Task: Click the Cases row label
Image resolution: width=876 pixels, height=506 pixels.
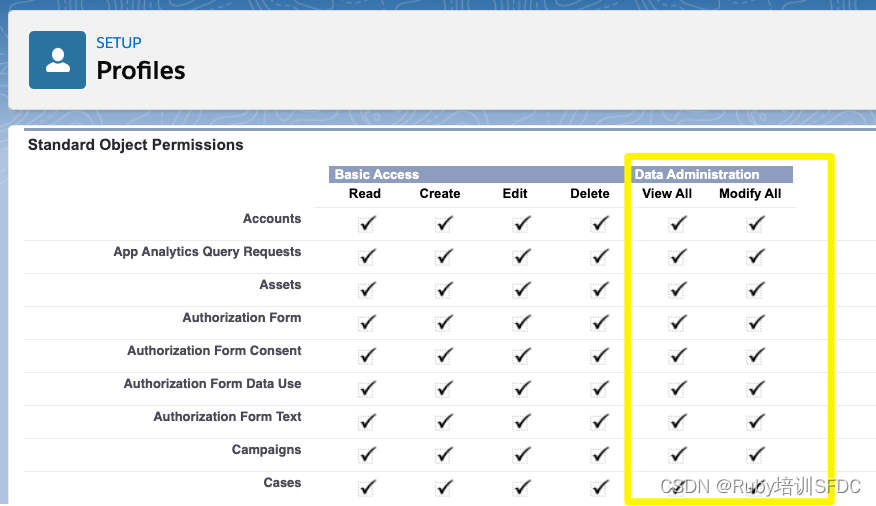Action: (282, 483)
